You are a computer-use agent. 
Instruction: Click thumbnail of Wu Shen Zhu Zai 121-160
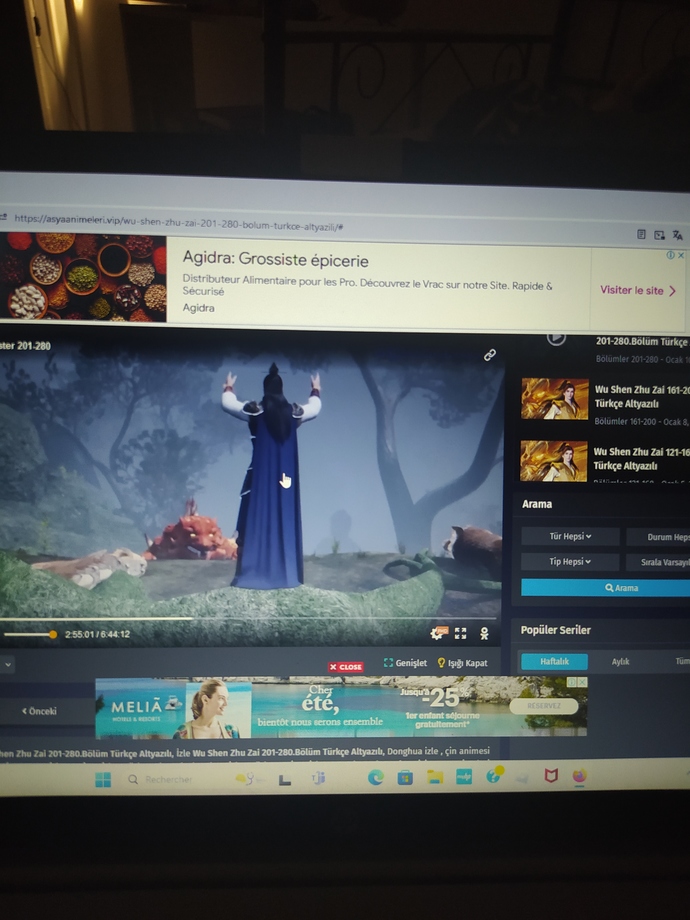(554, 461)
